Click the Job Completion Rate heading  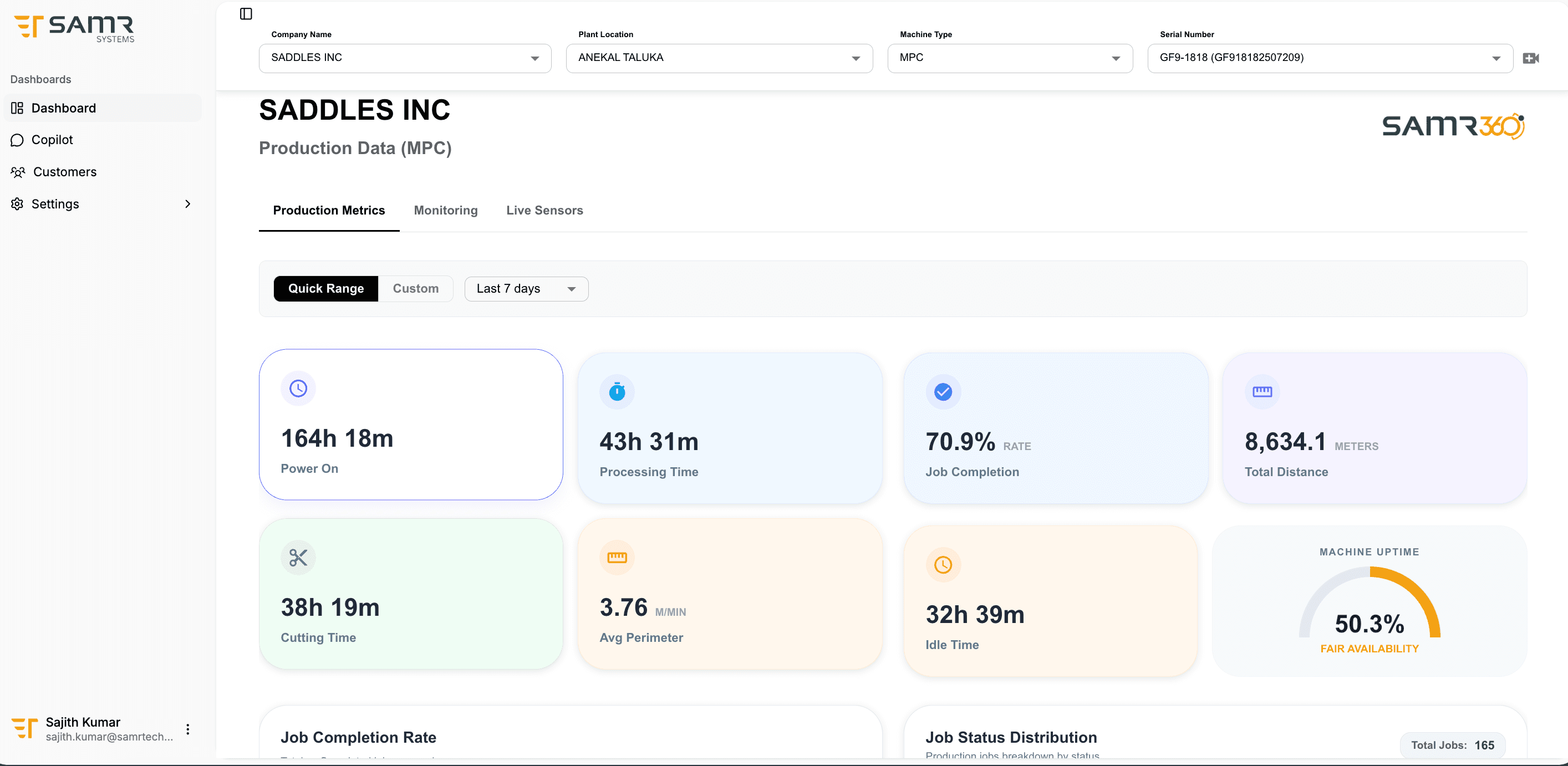359,737
